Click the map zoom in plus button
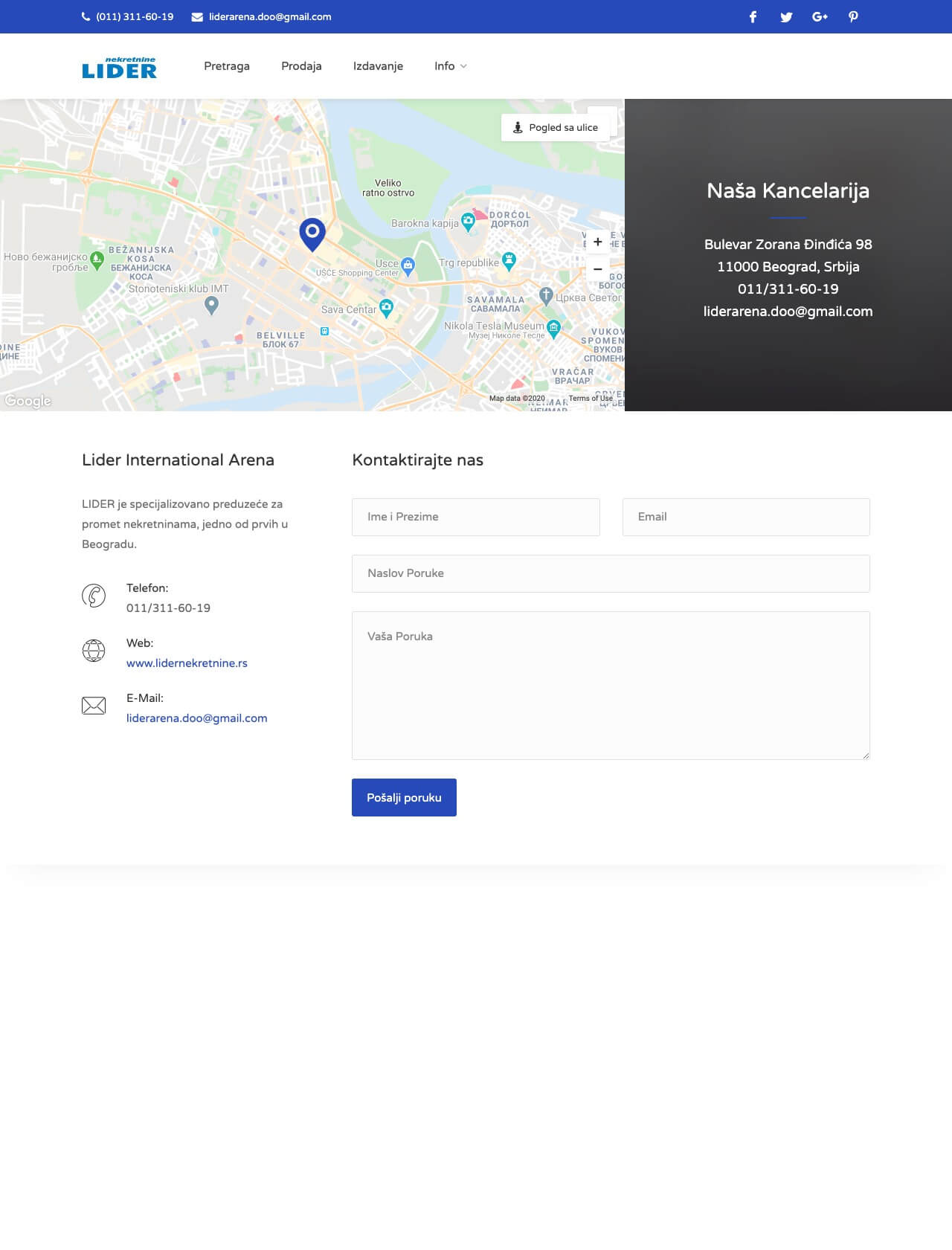Screen dimensions: 952x1250 click(597, 242)
